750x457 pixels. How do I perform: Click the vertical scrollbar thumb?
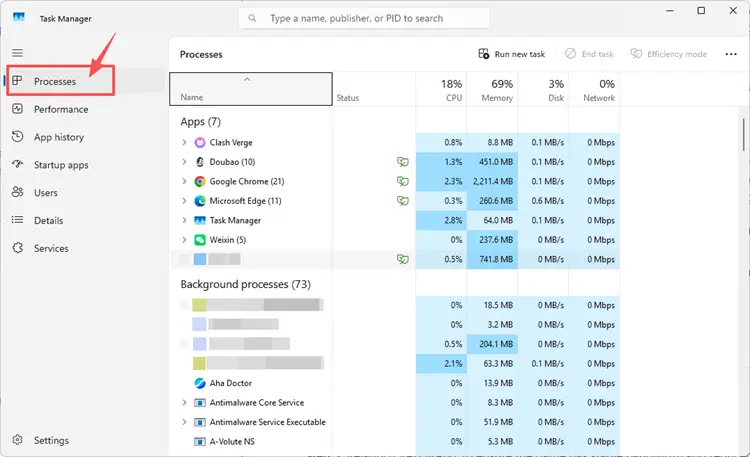click(743, 135)
